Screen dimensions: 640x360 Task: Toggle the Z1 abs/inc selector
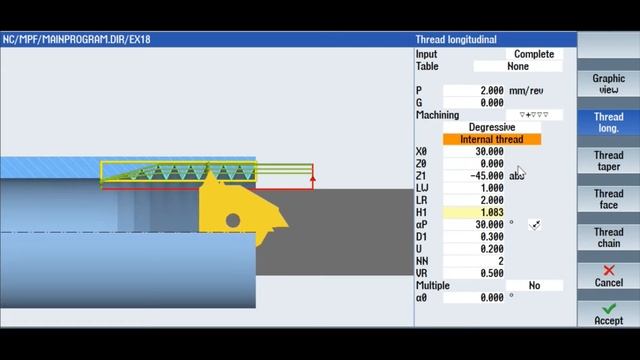click(516, 176)
